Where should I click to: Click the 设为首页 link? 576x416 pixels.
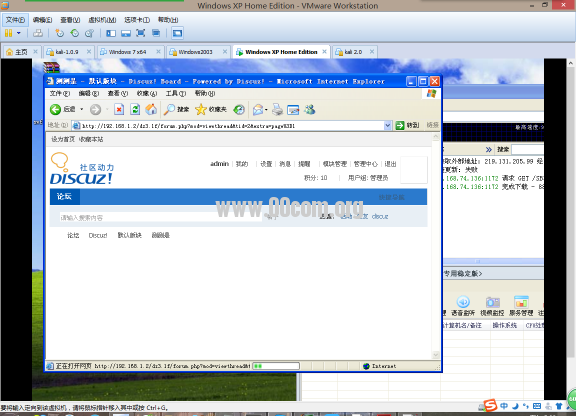coord(63,139)
